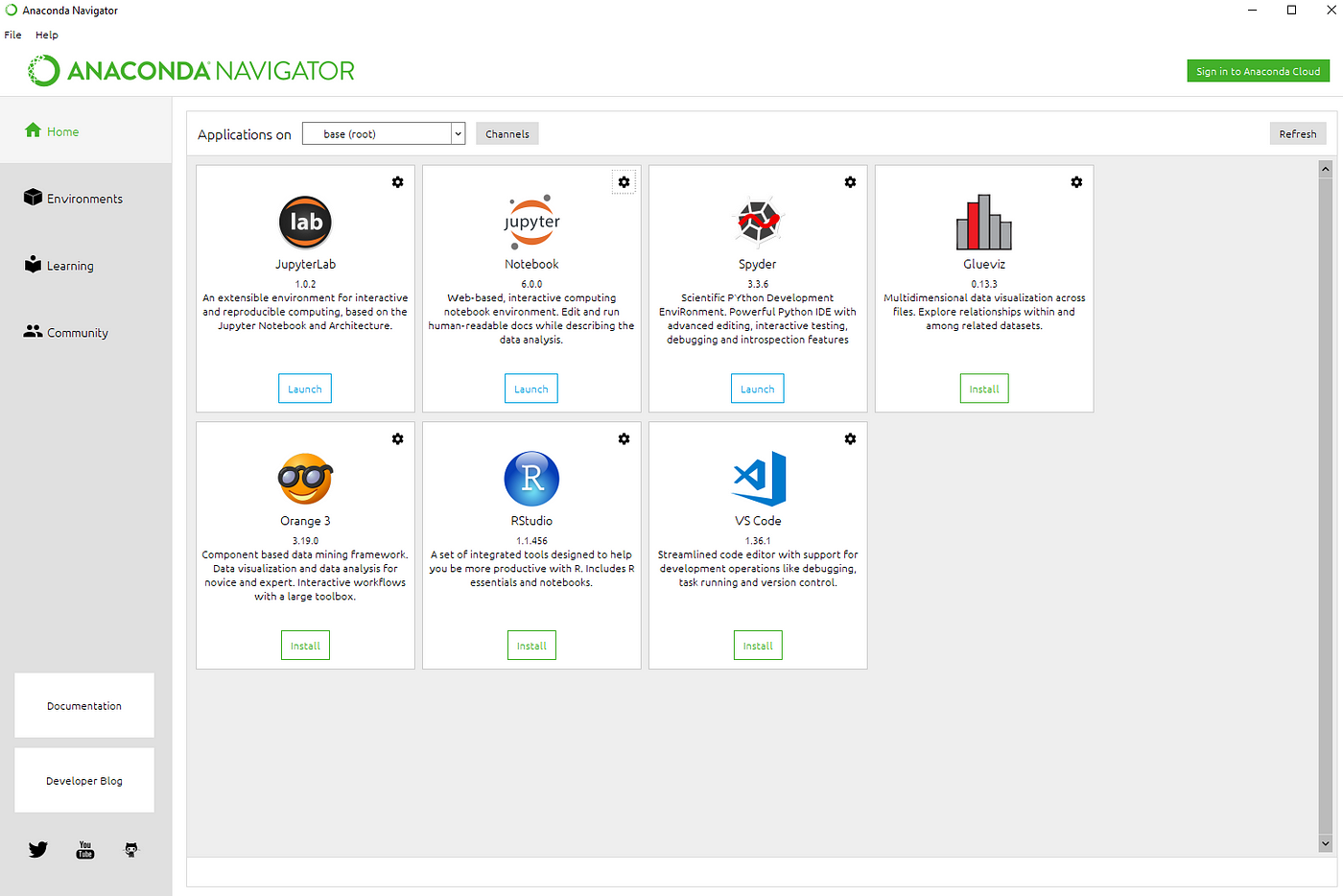
Task: Click the VS Code logo
Action: [x=759, y=479]
